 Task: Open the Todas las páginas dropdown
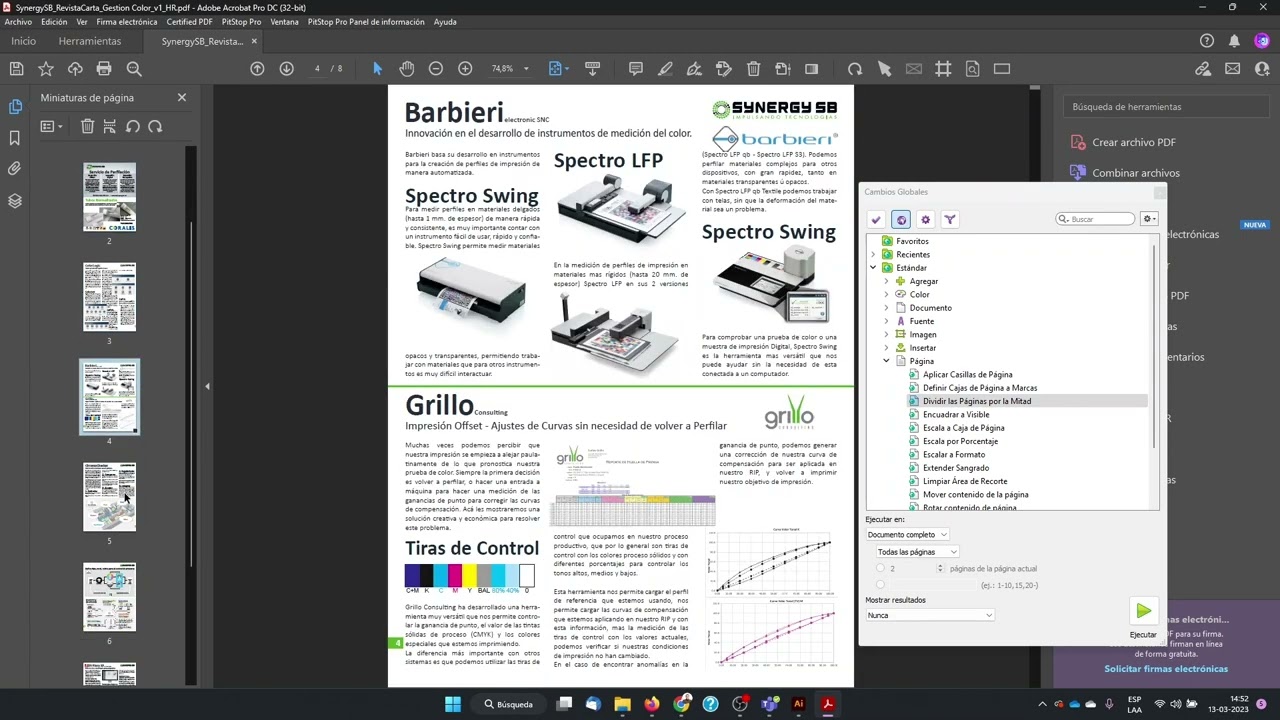tap(917, 552)
